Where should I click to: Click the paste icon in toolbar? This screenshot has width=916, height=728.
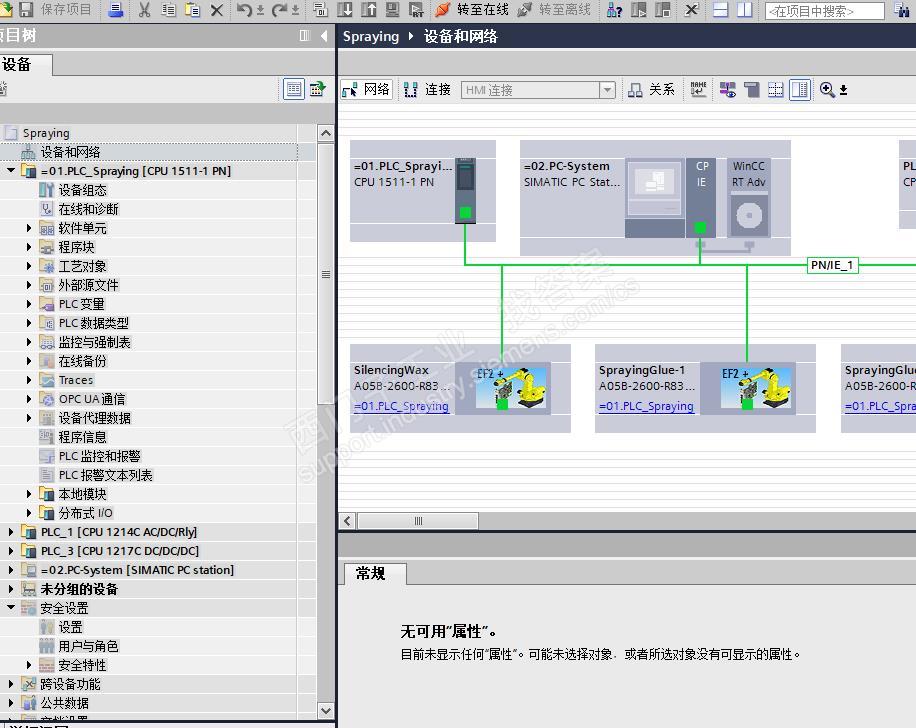pyautogui.click(x=192, y=10)
